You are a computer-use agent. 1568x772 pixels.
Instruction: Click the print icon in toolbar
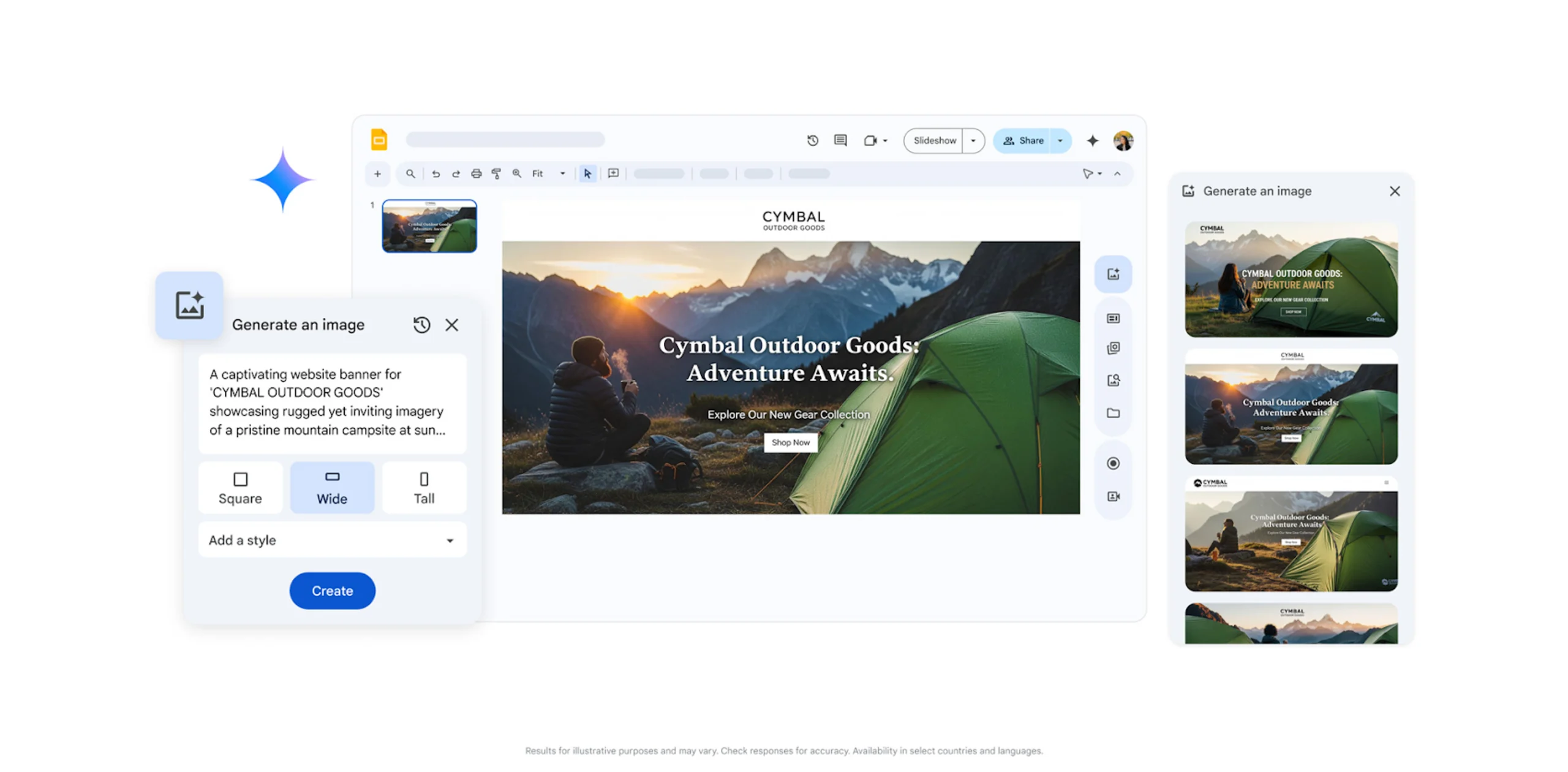pyautogui.click(x=476, y=174)
